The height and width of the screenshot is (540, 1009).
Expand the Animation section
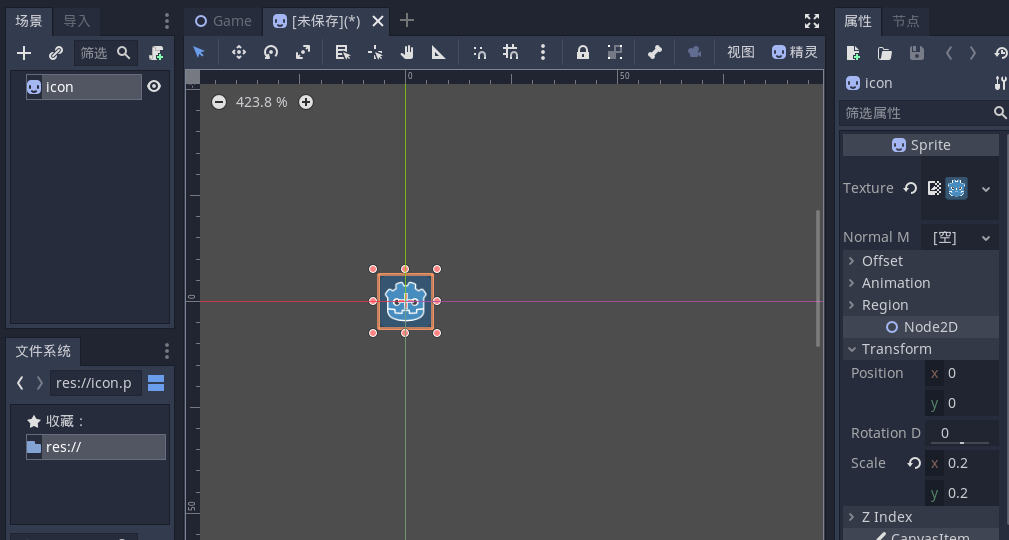[920, 283]
